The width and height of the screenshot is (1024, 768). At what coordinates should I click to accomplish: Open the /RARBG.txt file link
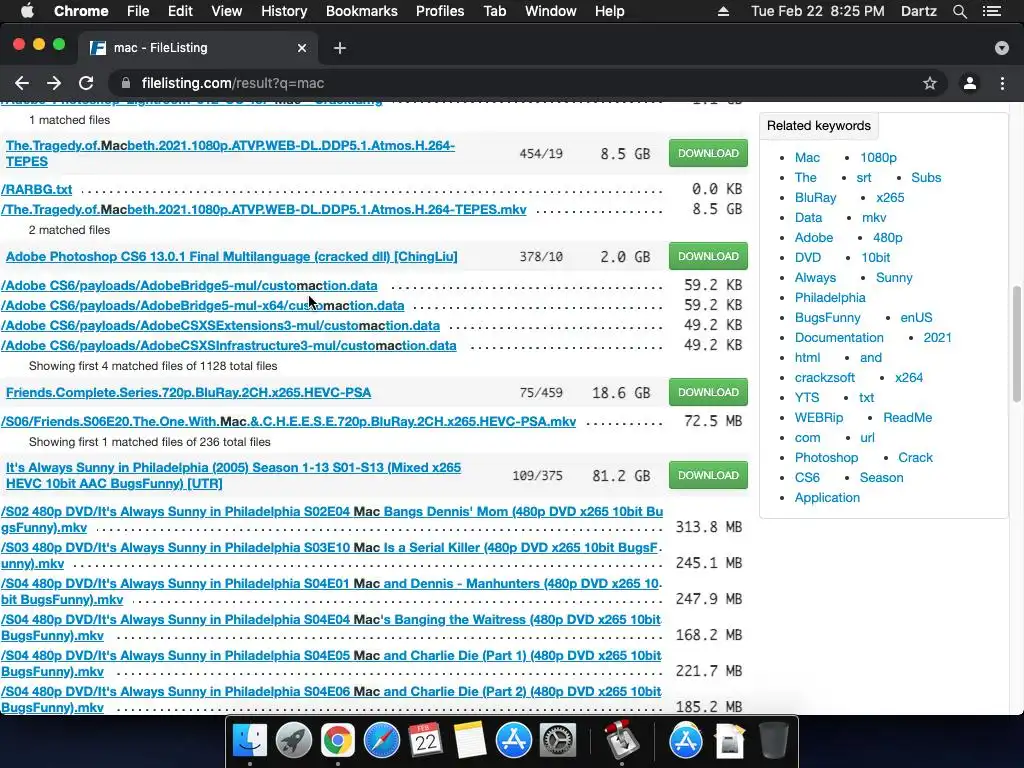[x=37, y=189]
